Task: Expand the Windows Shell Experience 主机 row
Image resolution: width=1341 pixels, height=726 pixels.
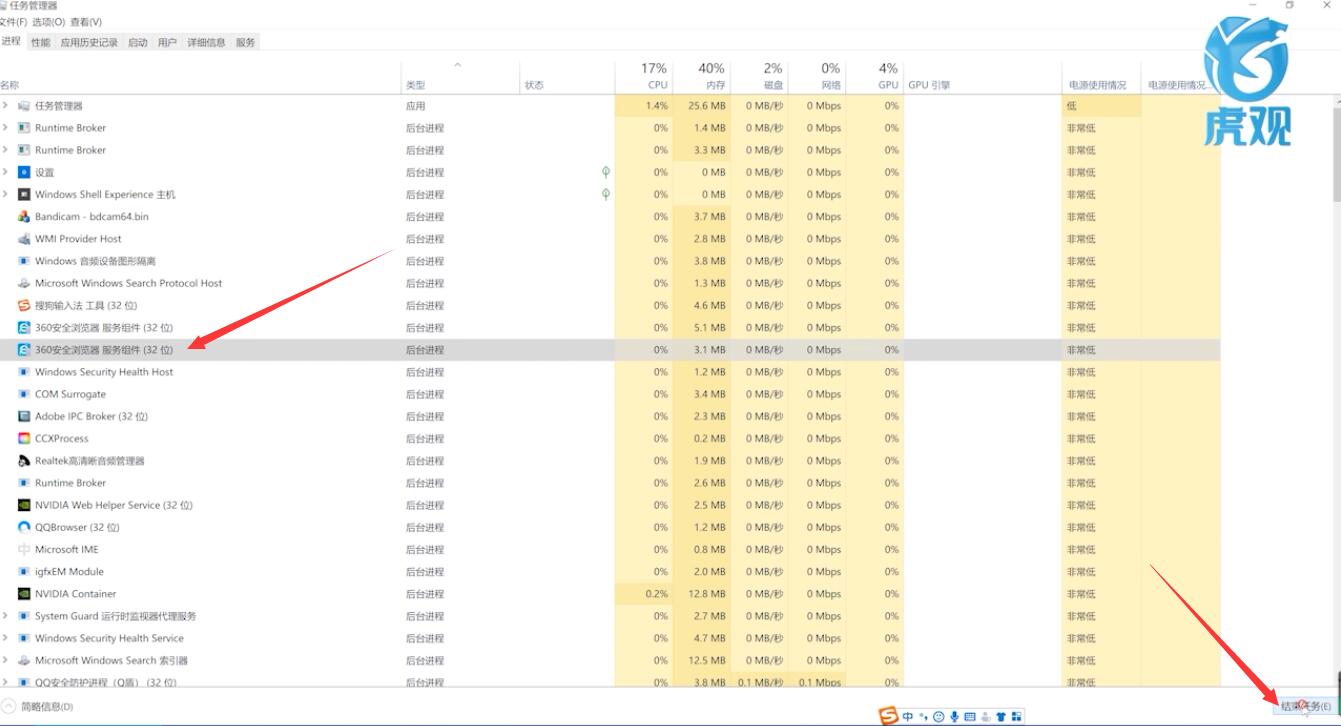Action: point(5,194)
